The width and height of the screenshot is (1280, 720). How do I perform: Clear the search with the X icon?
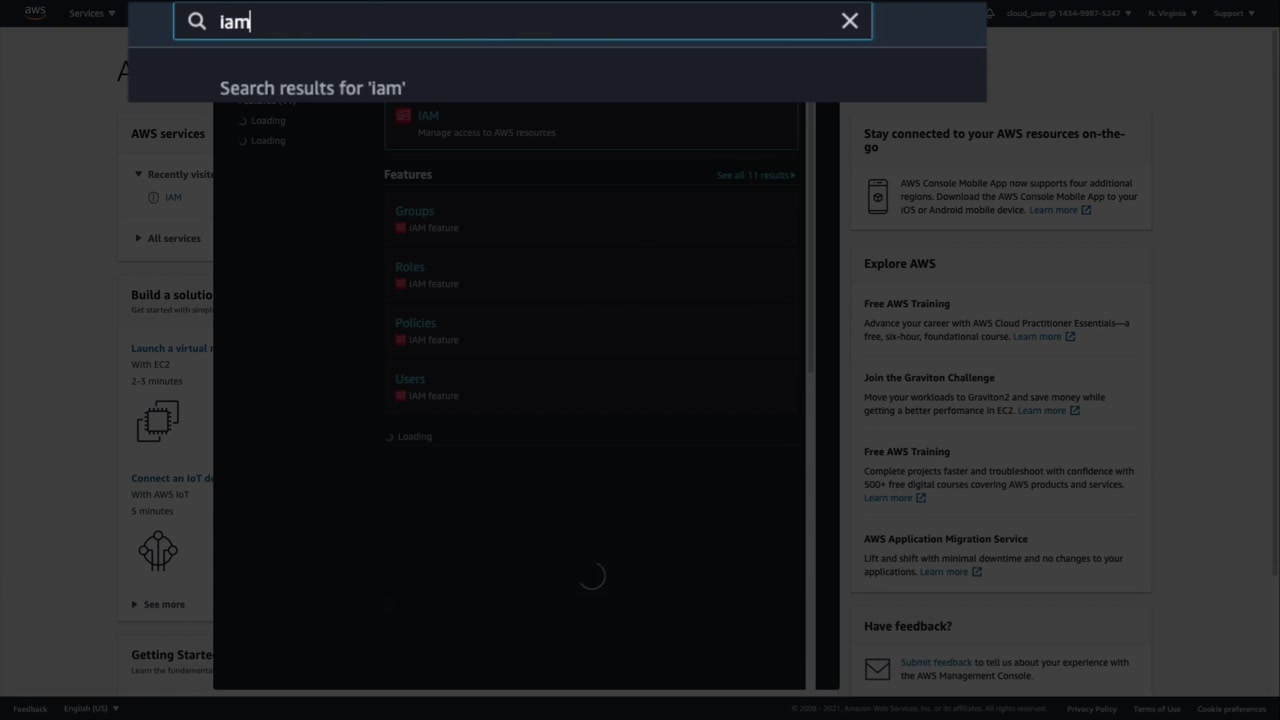[x=850, y=21]
